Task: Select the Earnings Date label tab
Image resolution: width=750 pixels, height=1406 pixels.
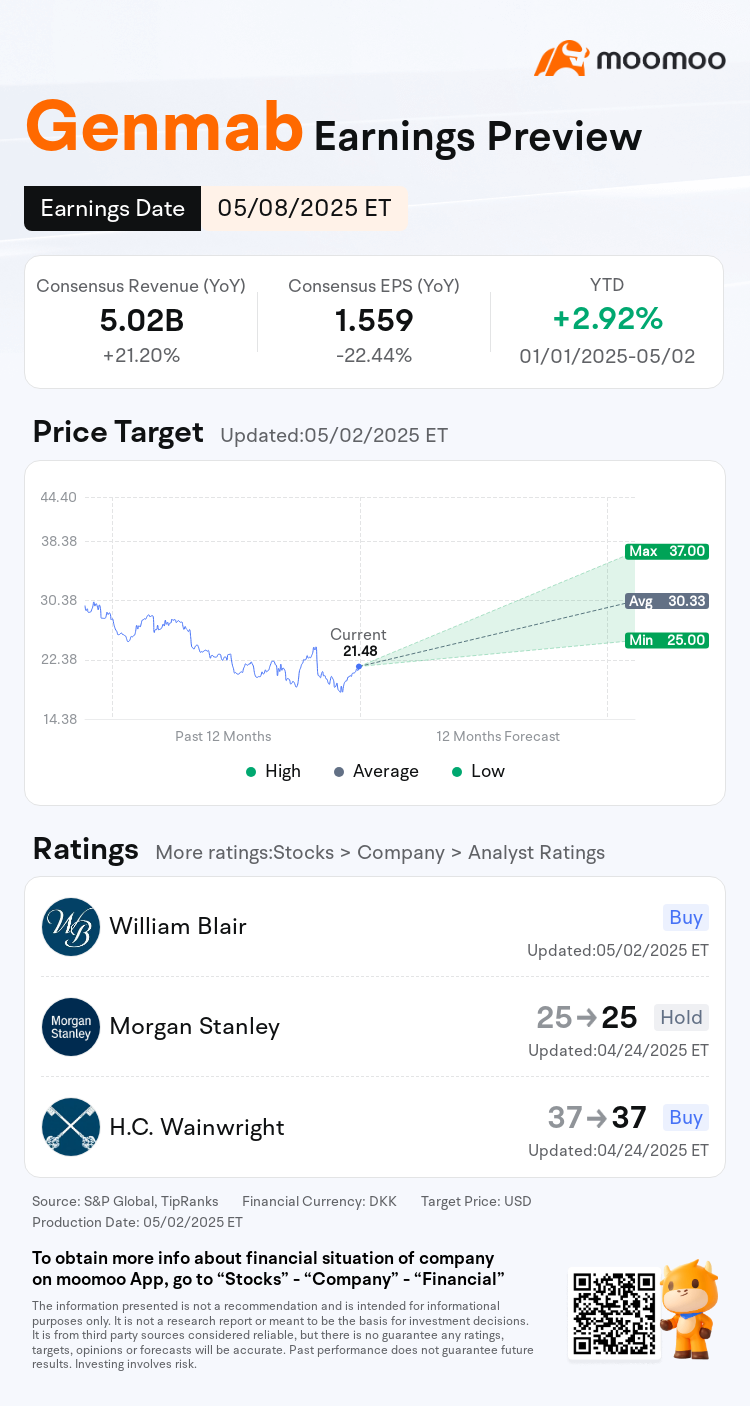Action: click(112, 208)
